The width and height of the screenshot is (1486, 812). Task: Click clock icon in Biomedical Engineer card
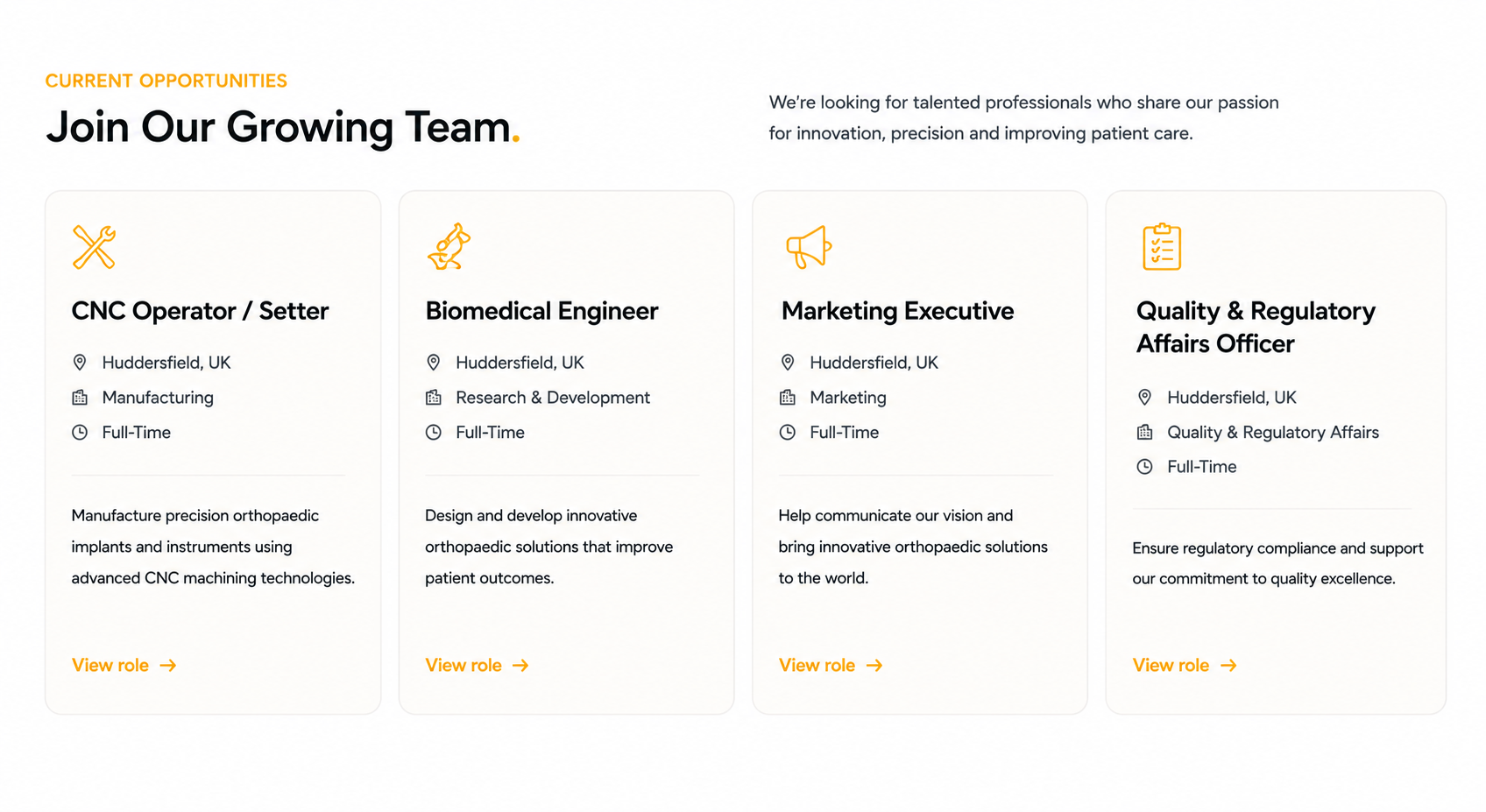tap(434, 433)
